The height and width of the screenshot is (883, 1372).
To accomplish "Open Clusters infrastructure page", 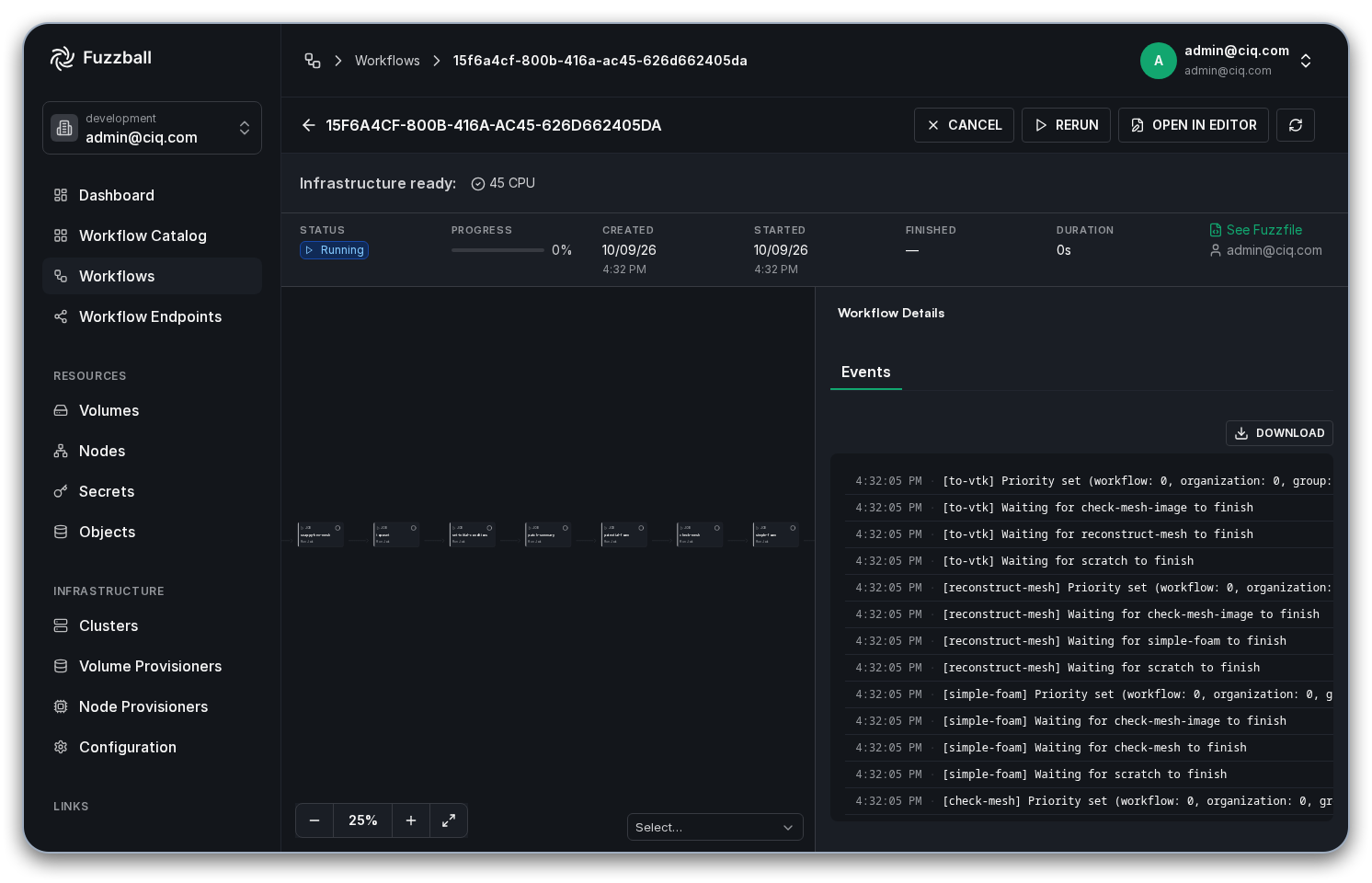I will click(x=152, y=625).
